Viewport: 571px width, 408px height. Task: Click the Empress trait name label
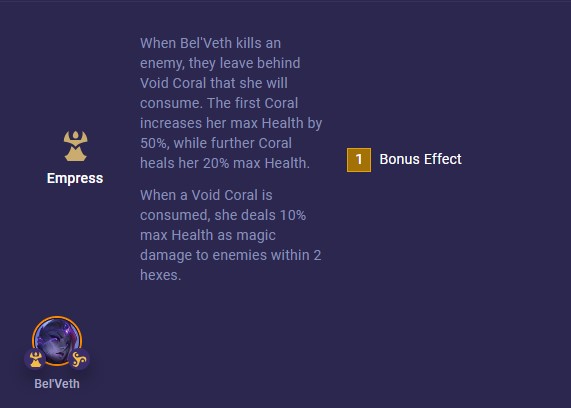tap(75, 178)
